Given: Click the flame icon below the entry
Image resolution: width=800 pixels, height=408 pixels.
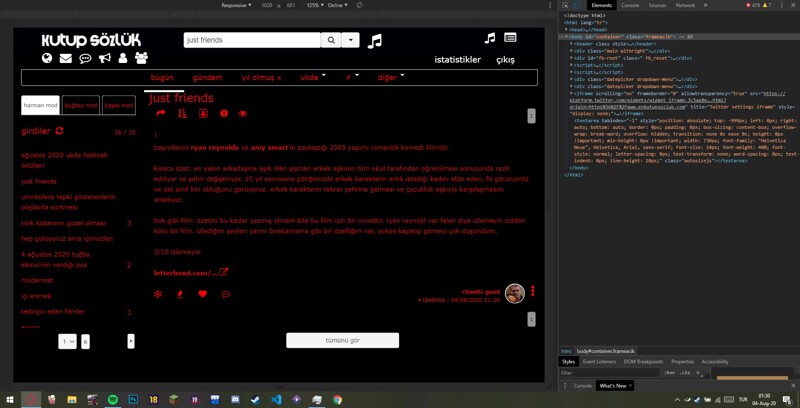Looking at the screenshot, I should point(180,294).
